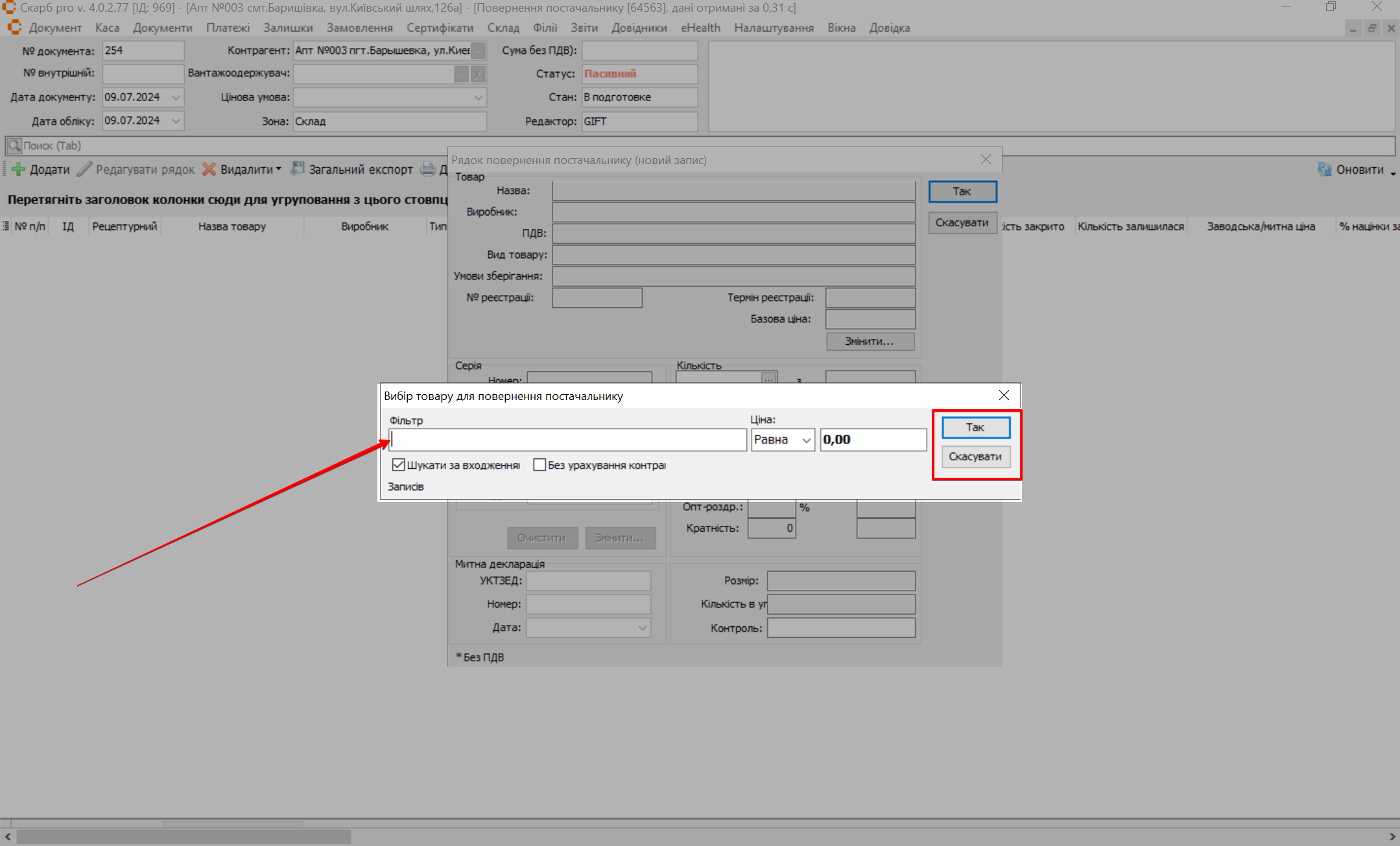Click the red Видалити cross icon
Screen dimensions: 1400x846
(209, 170)
